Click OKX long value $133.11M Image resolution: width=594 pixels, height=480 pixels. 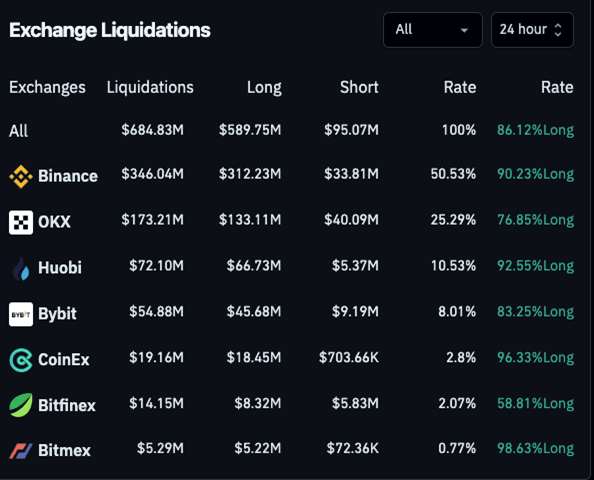point(250,220)
